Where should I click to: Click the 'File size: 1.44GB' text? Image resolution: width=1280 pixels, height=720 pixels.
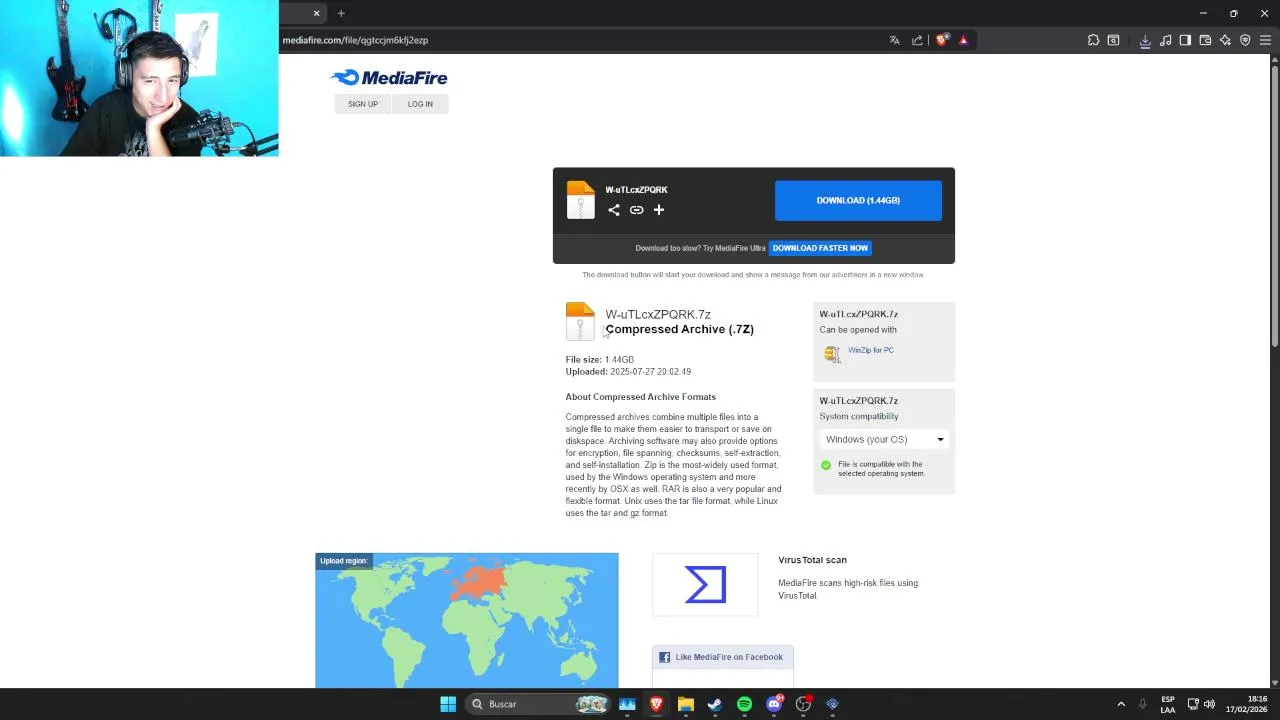[x=600, y=359]
